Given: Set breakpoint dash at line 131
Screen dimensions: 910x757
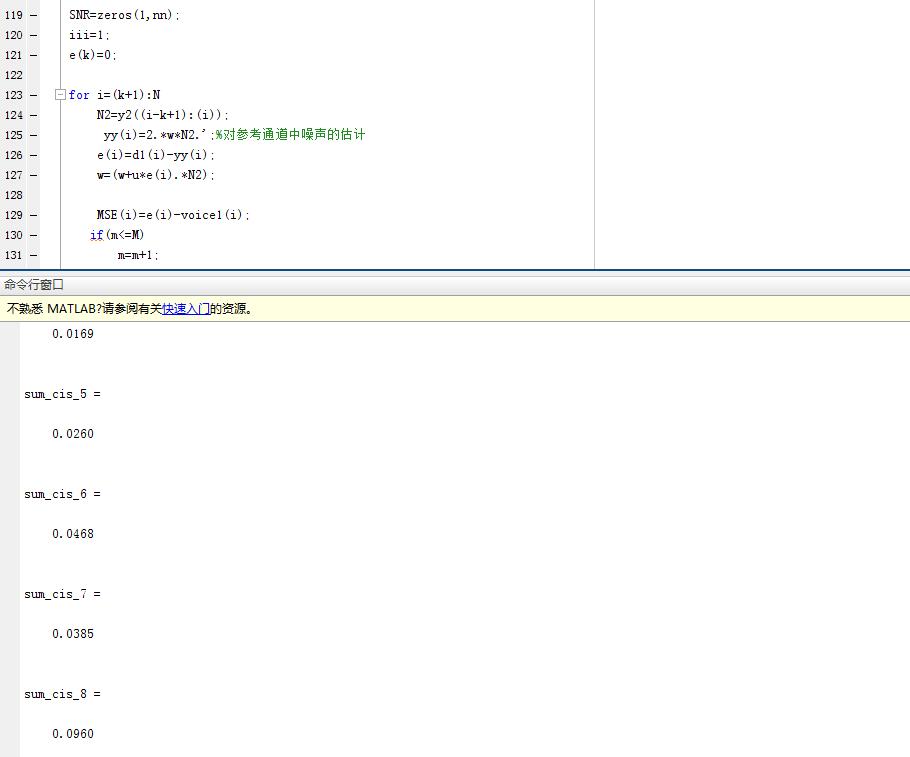Looking at the screenshot, I should coord(34,255).
